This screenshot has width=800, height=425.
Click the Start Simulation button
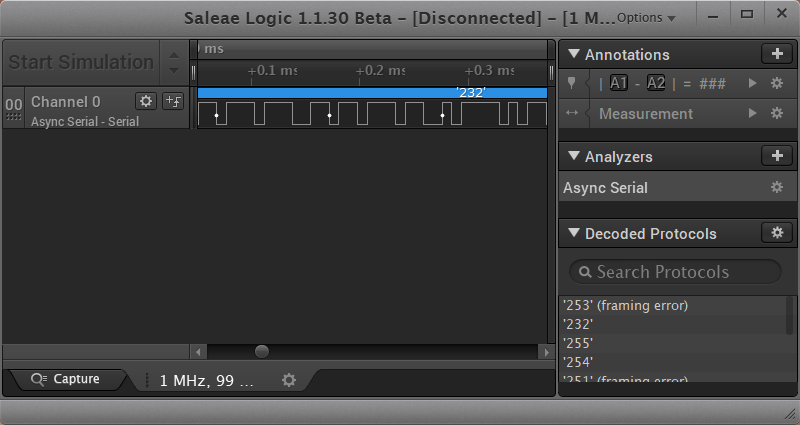click(x=81, y=62)
